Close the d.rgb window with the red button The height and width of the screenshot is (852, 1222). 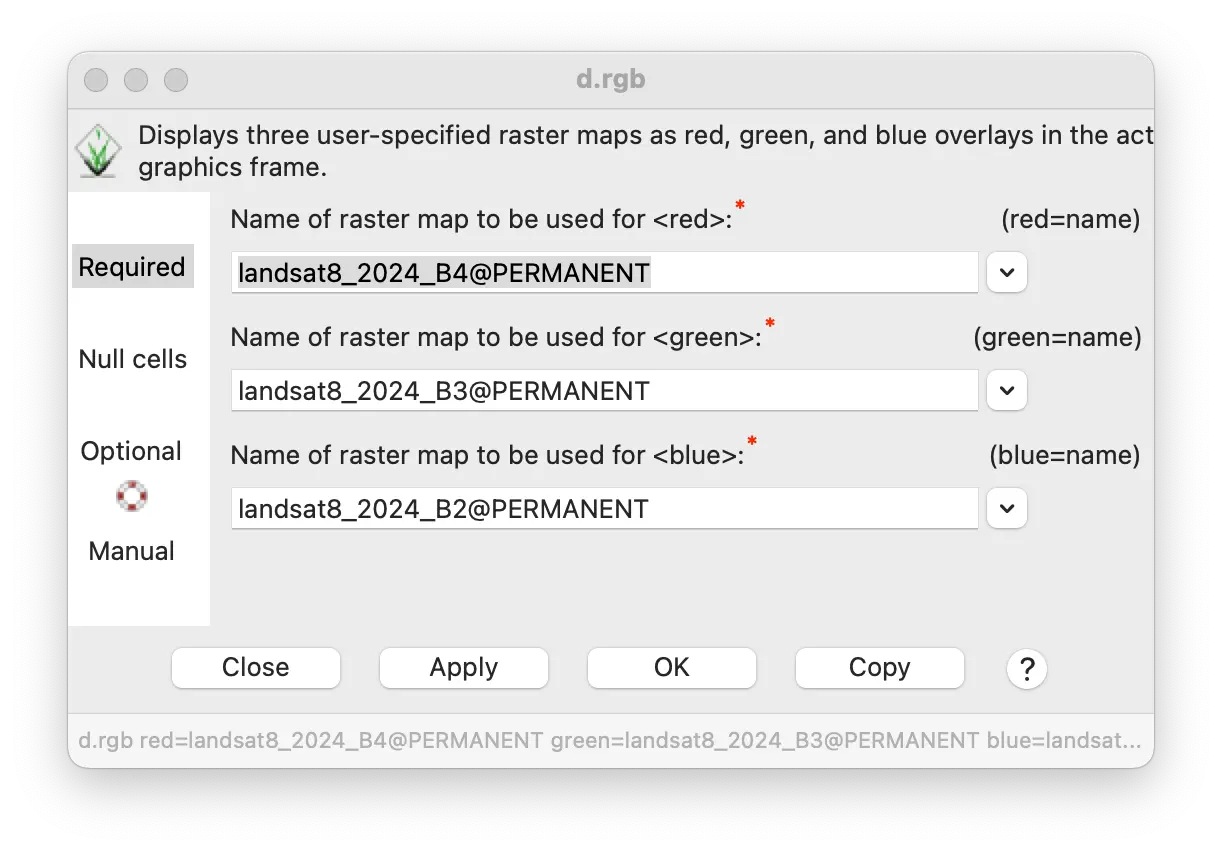click(x=96, y=79)
